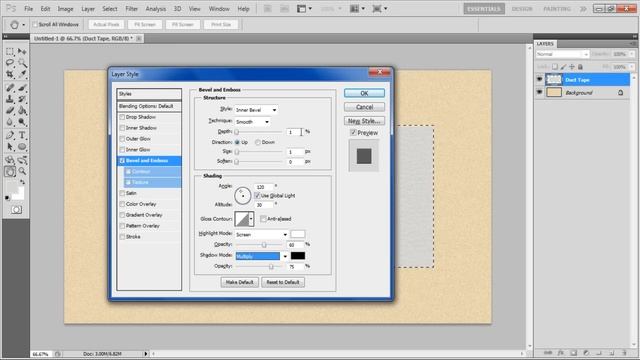
Task: Select the Magic Wand tool
Action: tap(22, 63)
